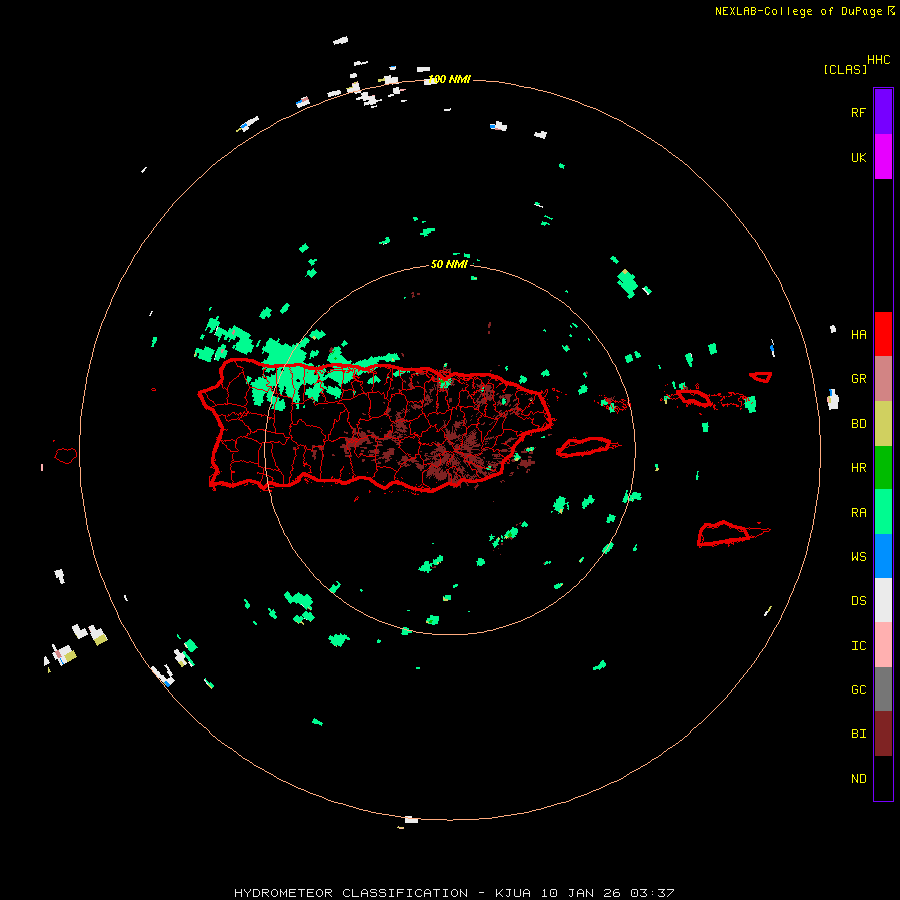
Task: Click the HHC product label
Action: click(879, 60)
